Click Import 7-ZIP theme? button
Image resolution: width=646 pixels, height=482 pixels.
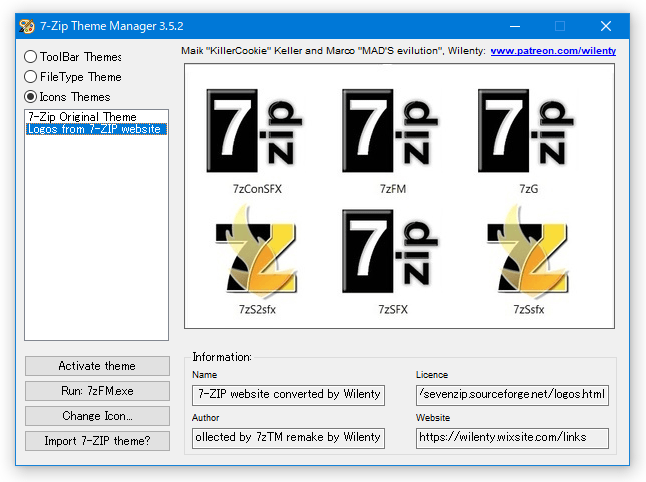[x=97, y=441]
